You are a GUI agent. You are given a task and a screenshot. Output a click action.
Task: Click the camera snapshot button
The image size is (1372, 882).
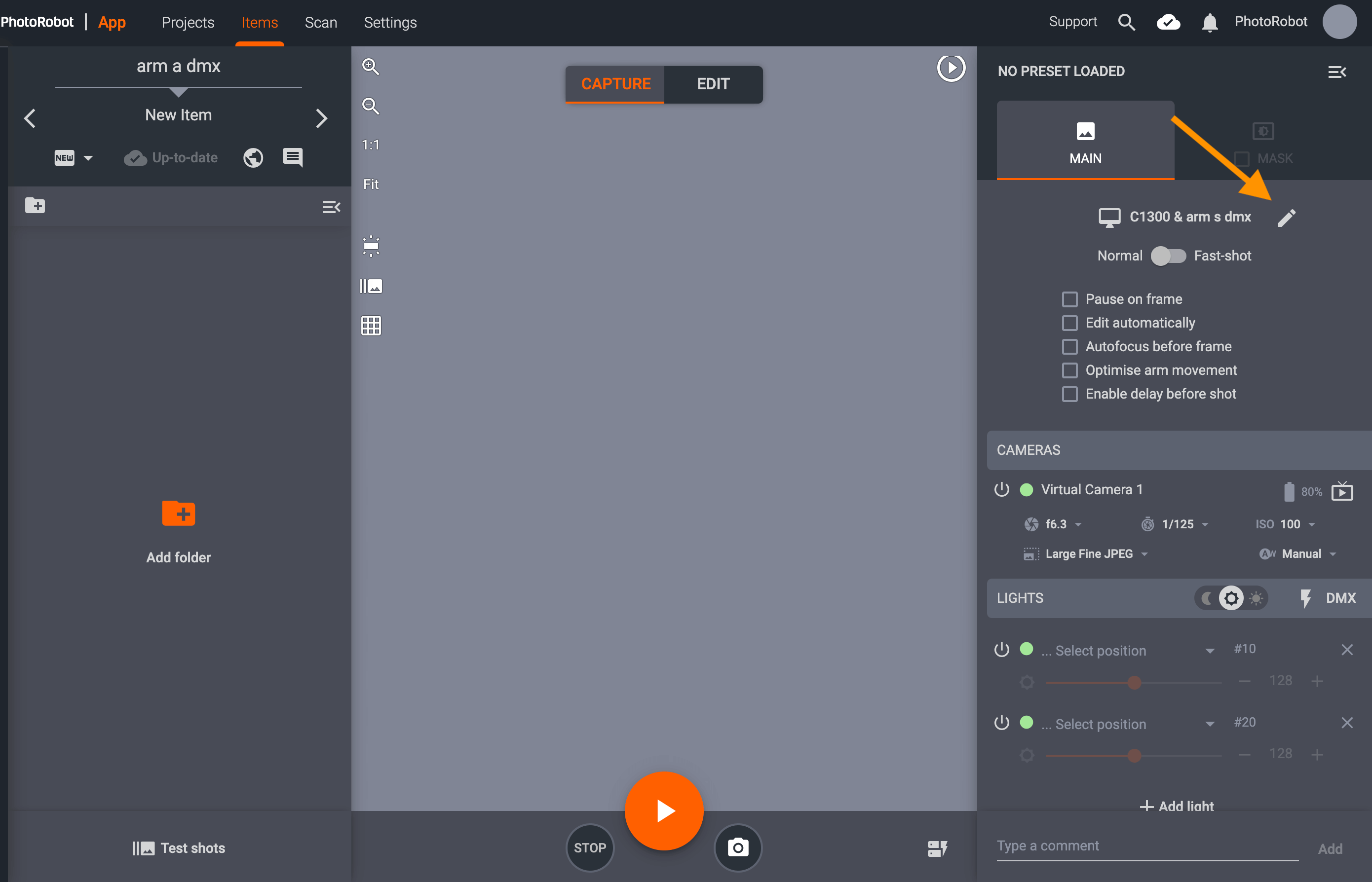point(737,847)
